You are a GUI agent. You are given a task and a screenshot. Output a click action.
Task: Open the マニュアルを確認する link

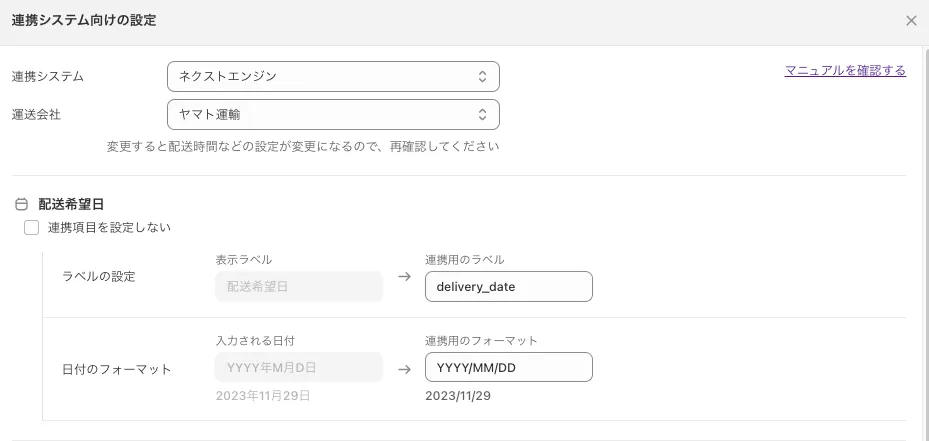[845, 71]
